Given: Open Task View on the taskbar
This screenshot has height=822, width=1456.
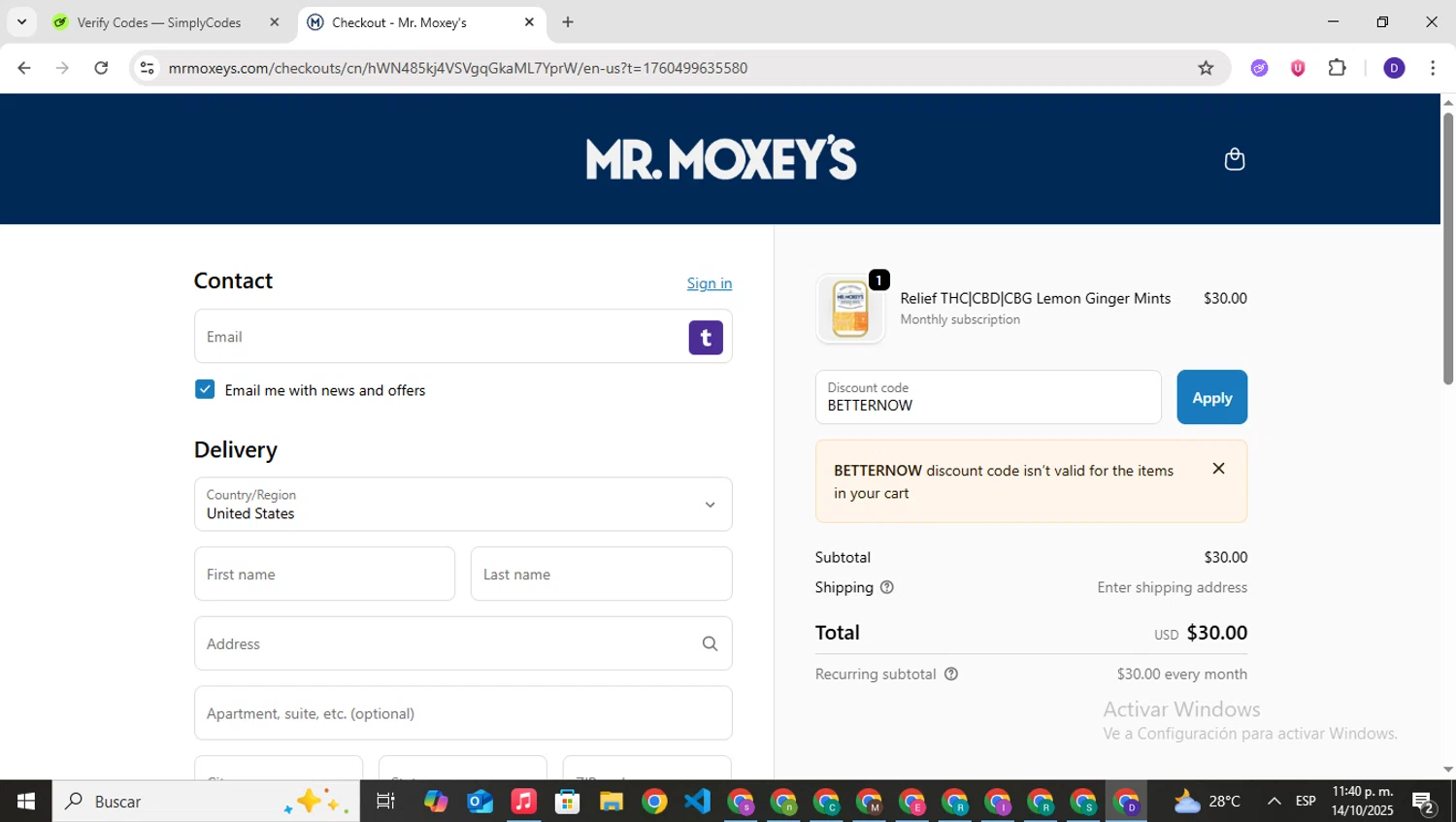Looking at the screenshot, I should pos(385,801).
